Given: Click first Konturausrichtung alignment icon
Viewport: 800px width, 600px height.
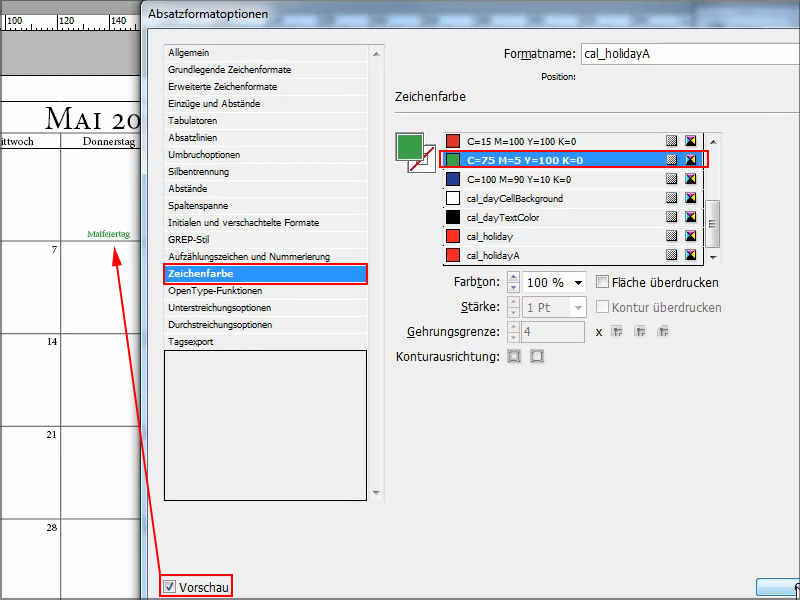Looking at the screenshot, I should point(514,356).
